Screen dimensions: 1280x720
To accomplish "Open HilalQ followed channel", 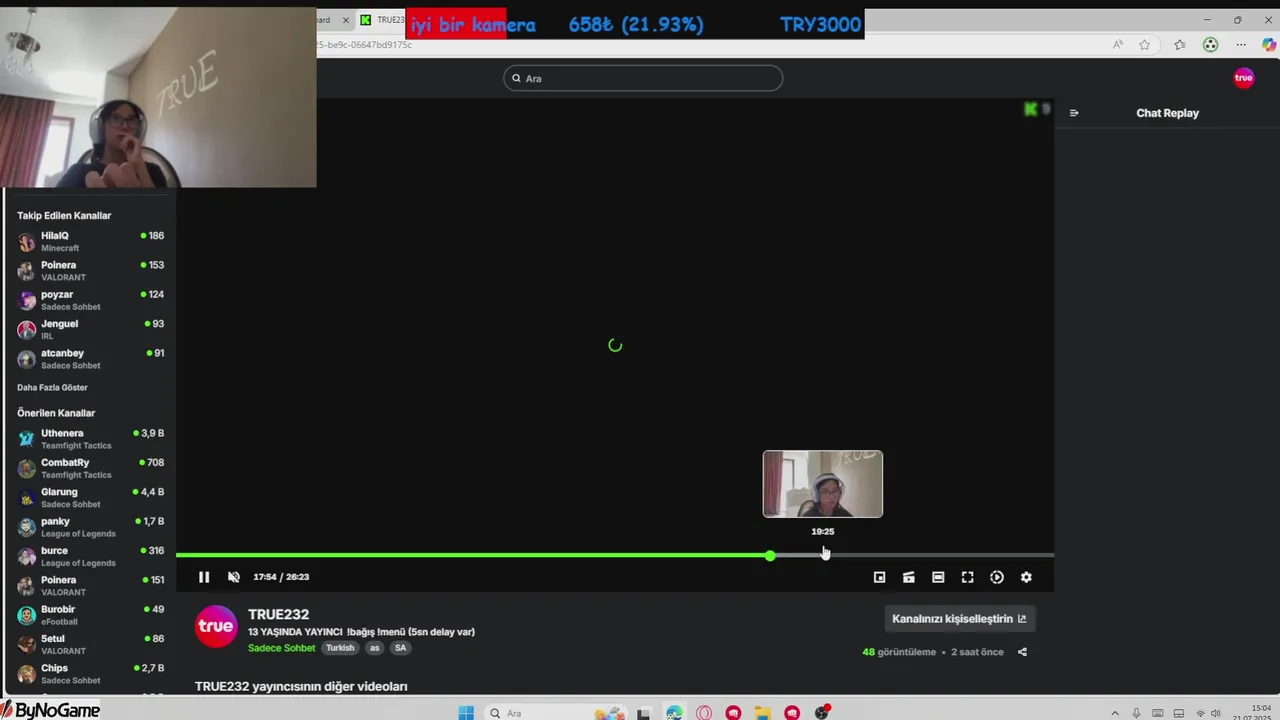I will click(90, 241).
